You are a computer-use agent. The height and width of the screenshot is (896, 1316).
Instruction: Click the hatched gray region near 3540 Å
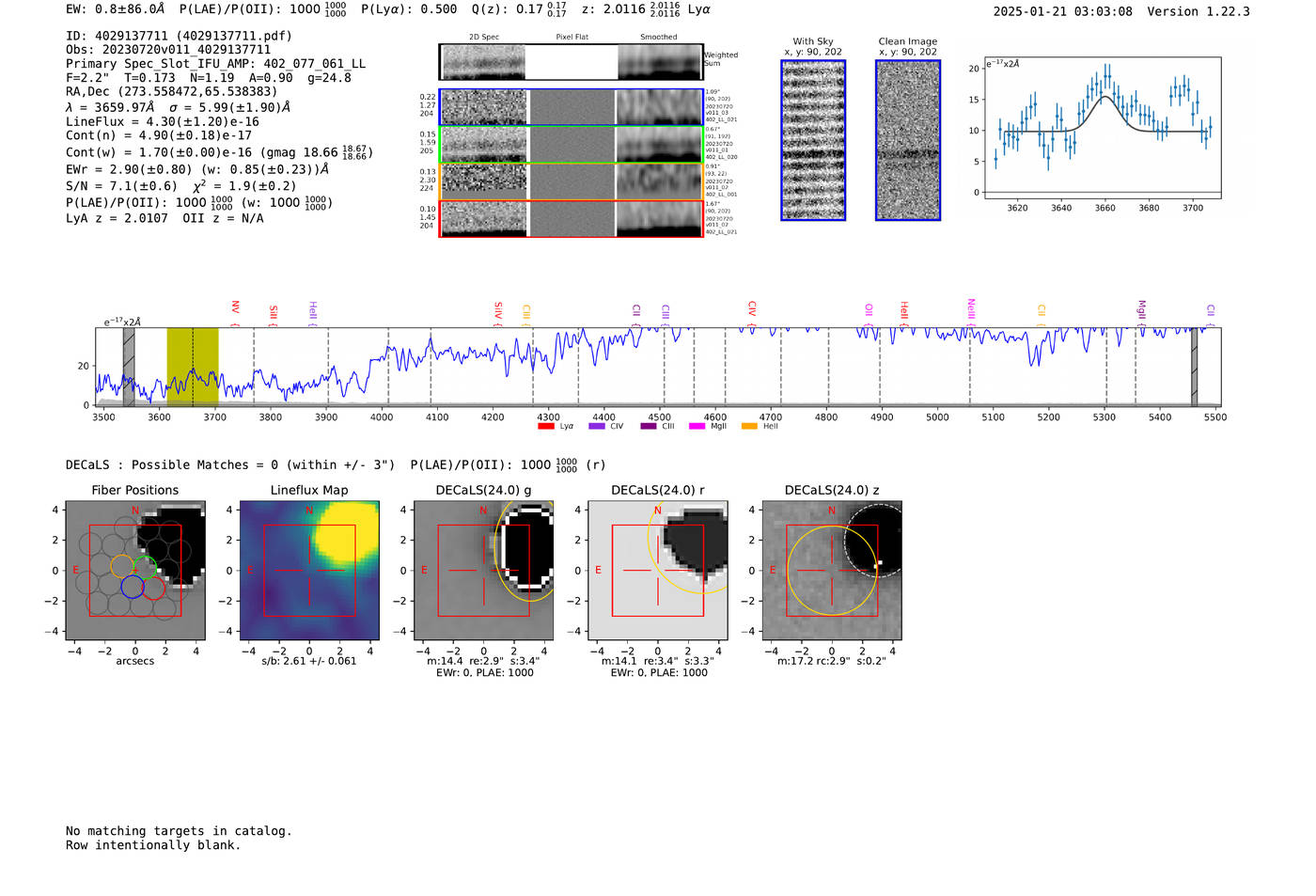point(129,367)
